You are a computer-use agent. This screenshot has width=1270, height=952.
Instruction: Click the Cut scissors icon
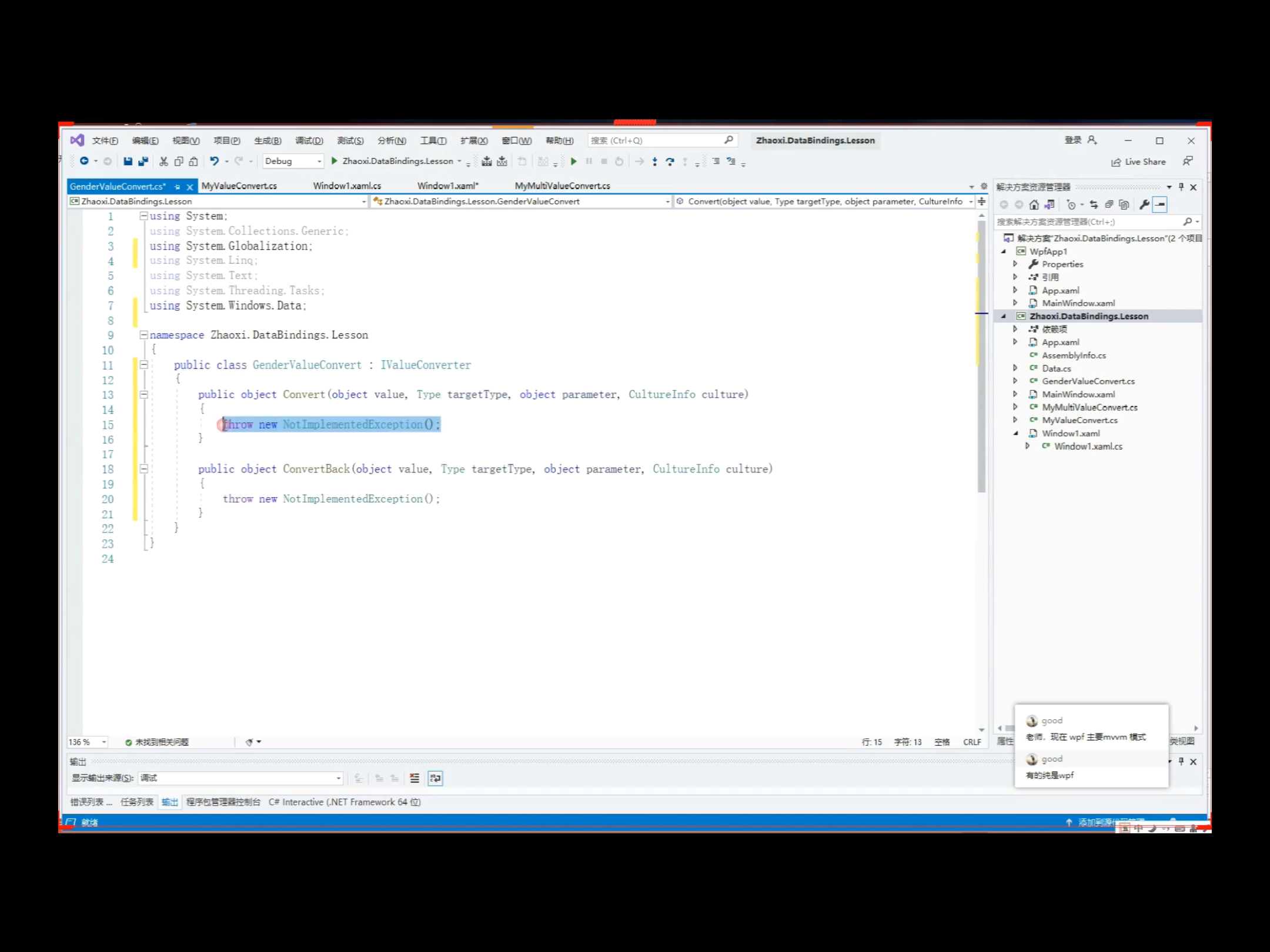pos(163,161)
